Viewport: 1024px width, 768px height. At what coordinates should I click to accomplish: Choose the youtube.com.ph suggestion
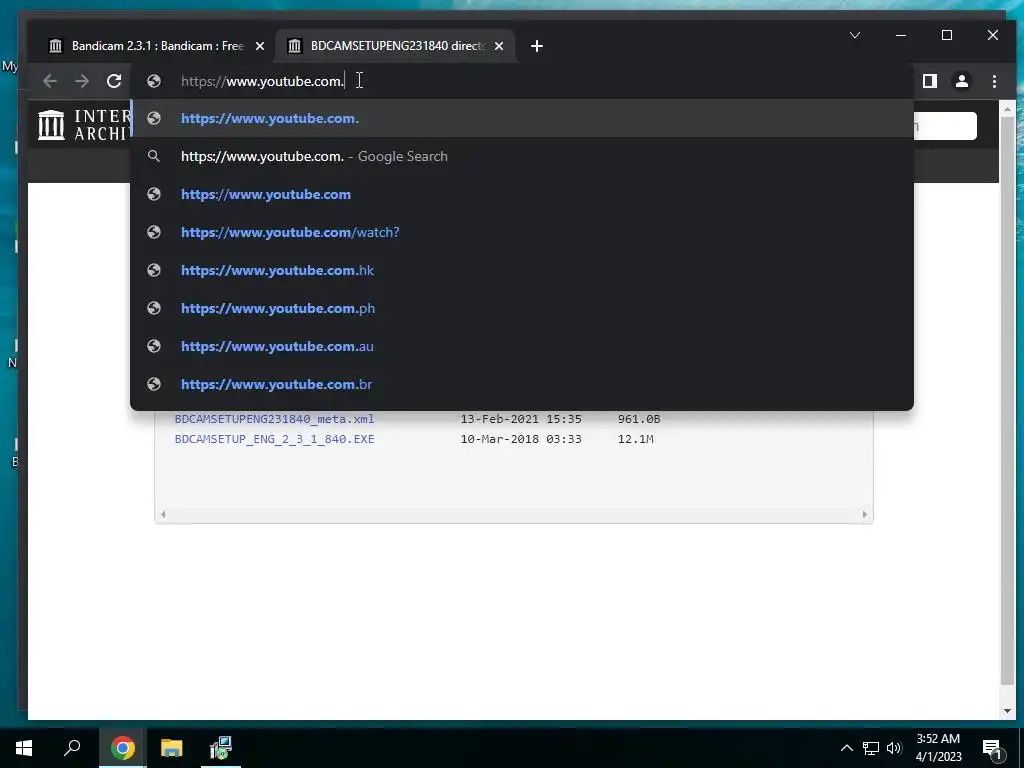pos(522,308)
